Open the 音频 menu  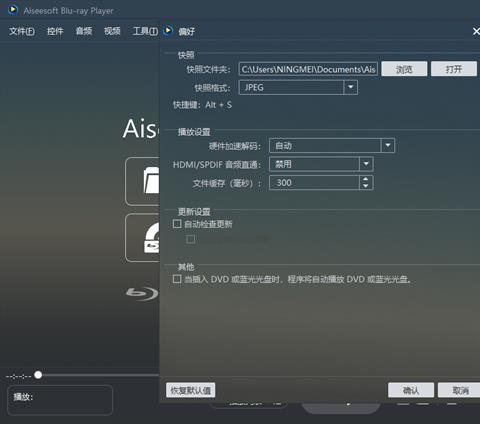point(84,31)
